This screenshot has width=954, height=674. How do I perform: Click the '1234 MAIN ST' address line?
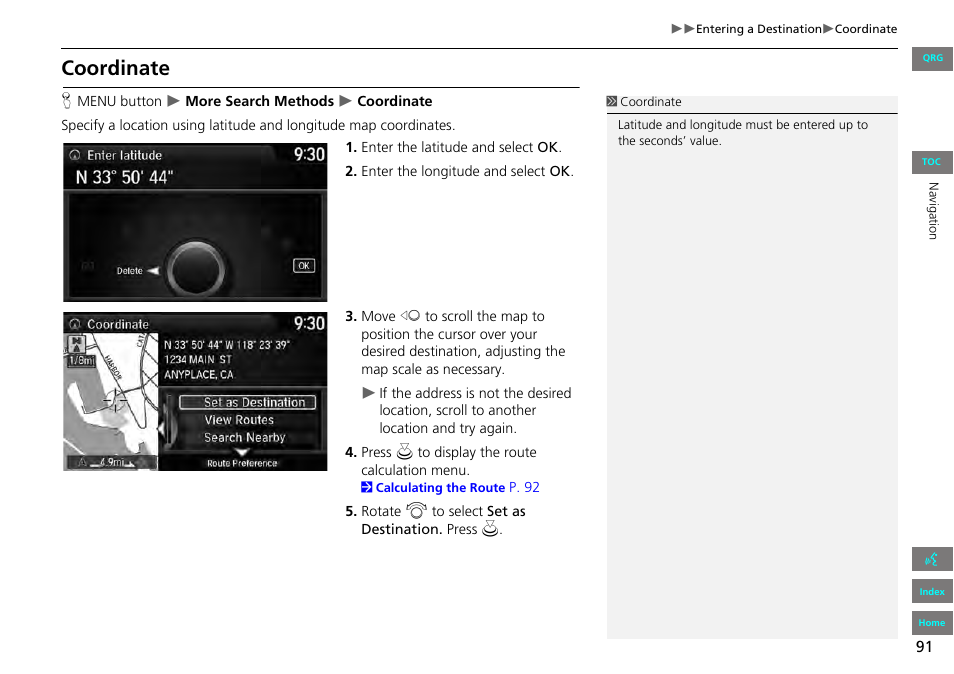[198, 360]
